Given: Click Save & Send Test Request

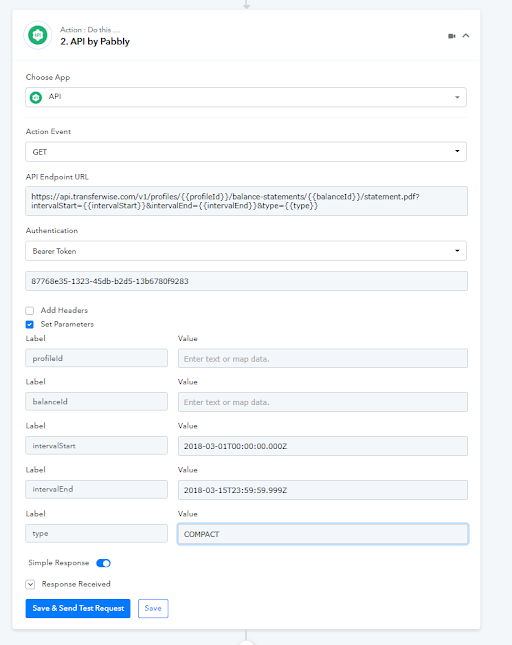Looking at the screenshot, I should coord(78,608).
